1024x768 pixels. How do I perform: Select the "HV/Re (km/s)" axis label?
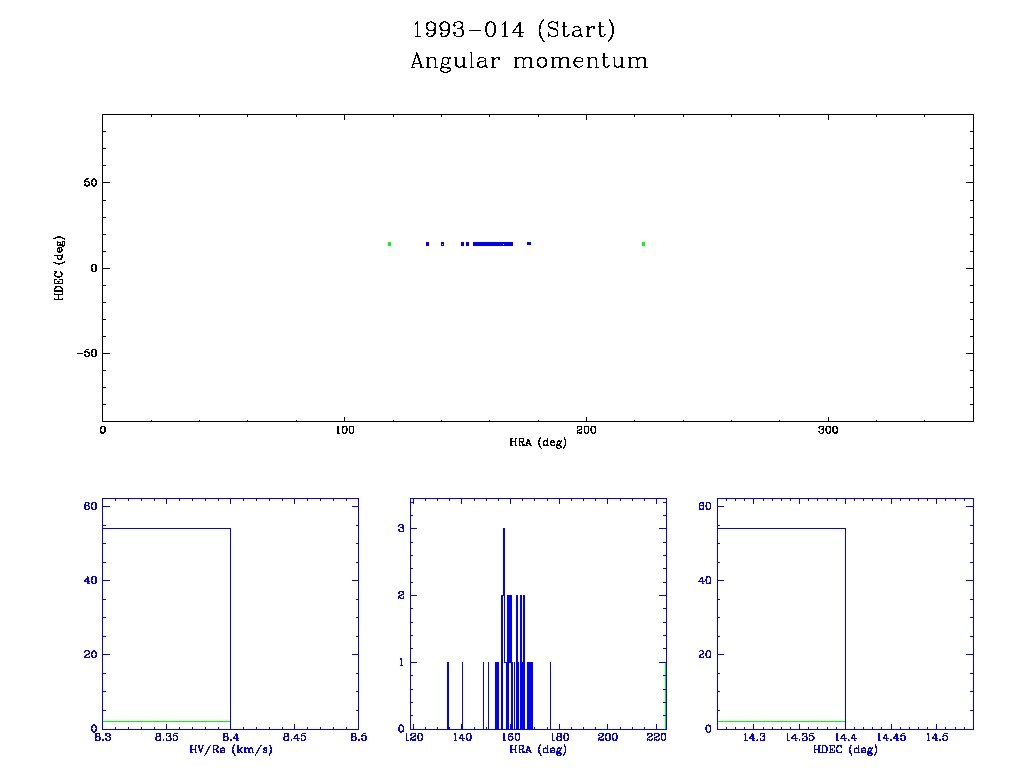tap(231, 749)
